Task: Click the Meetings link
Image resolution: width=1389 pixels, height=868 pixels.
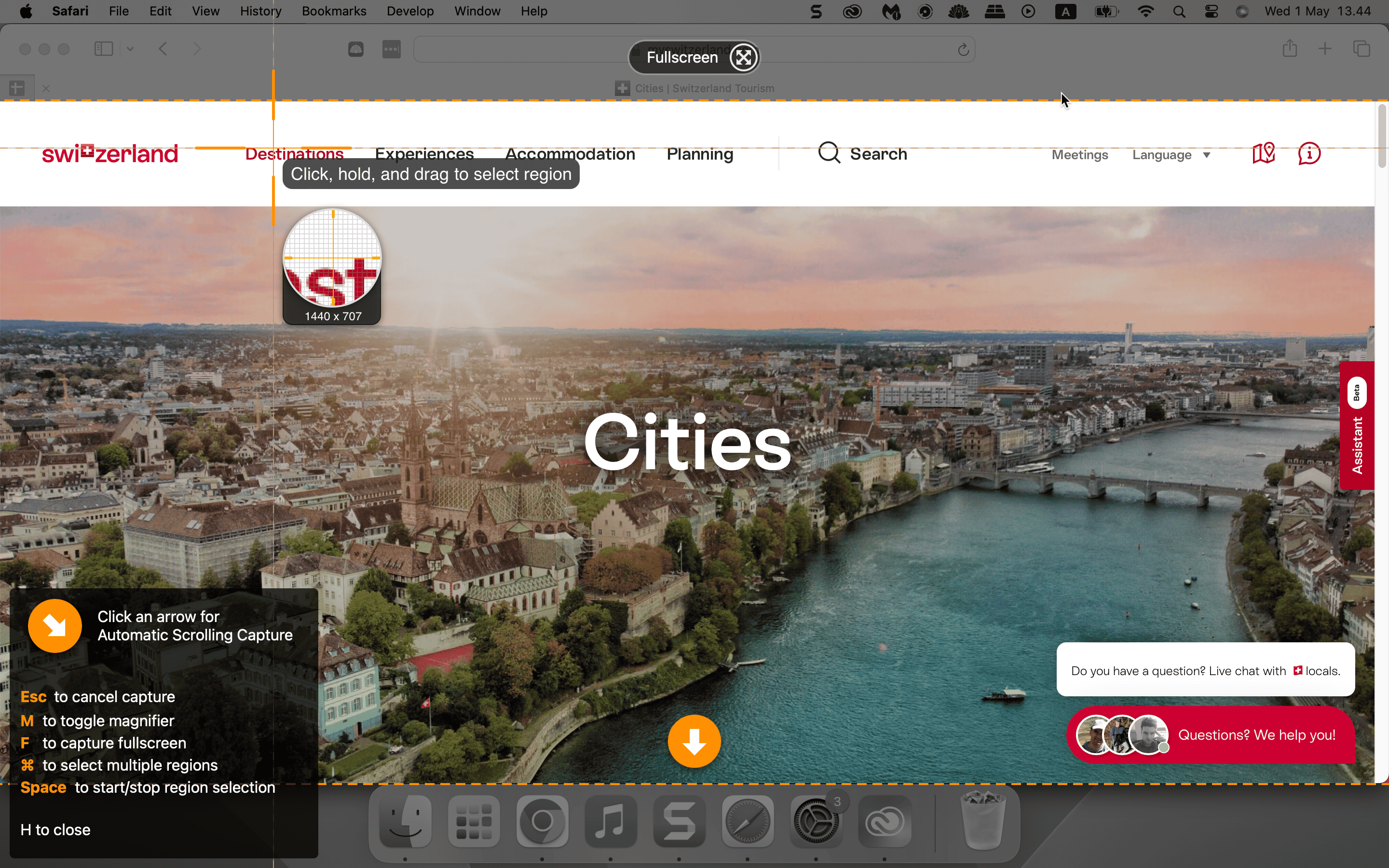Action: point(1079,154)
